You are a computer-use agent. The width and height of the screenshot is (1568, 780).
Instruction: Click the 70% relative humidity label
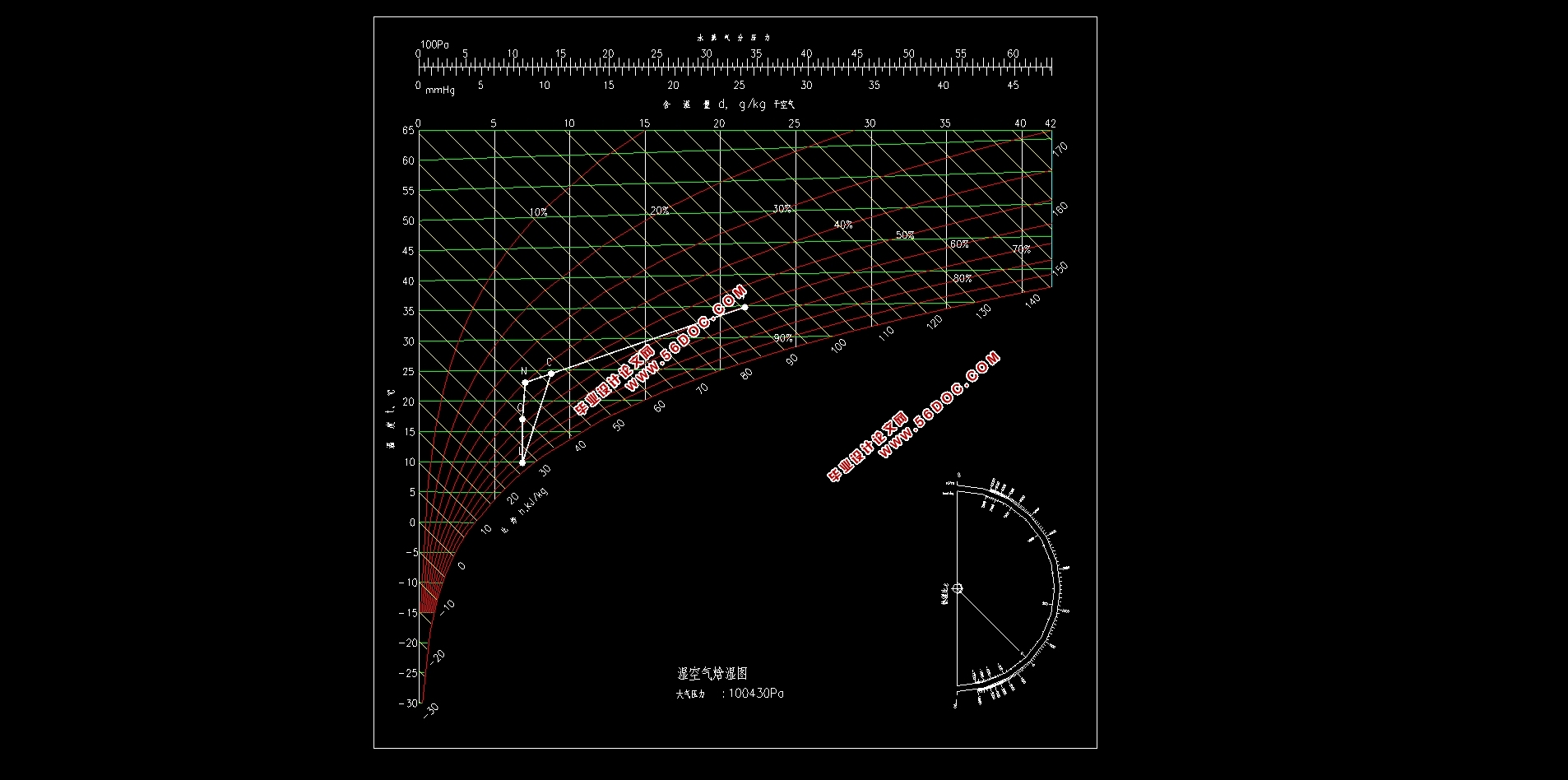[x=1021, y=249]
